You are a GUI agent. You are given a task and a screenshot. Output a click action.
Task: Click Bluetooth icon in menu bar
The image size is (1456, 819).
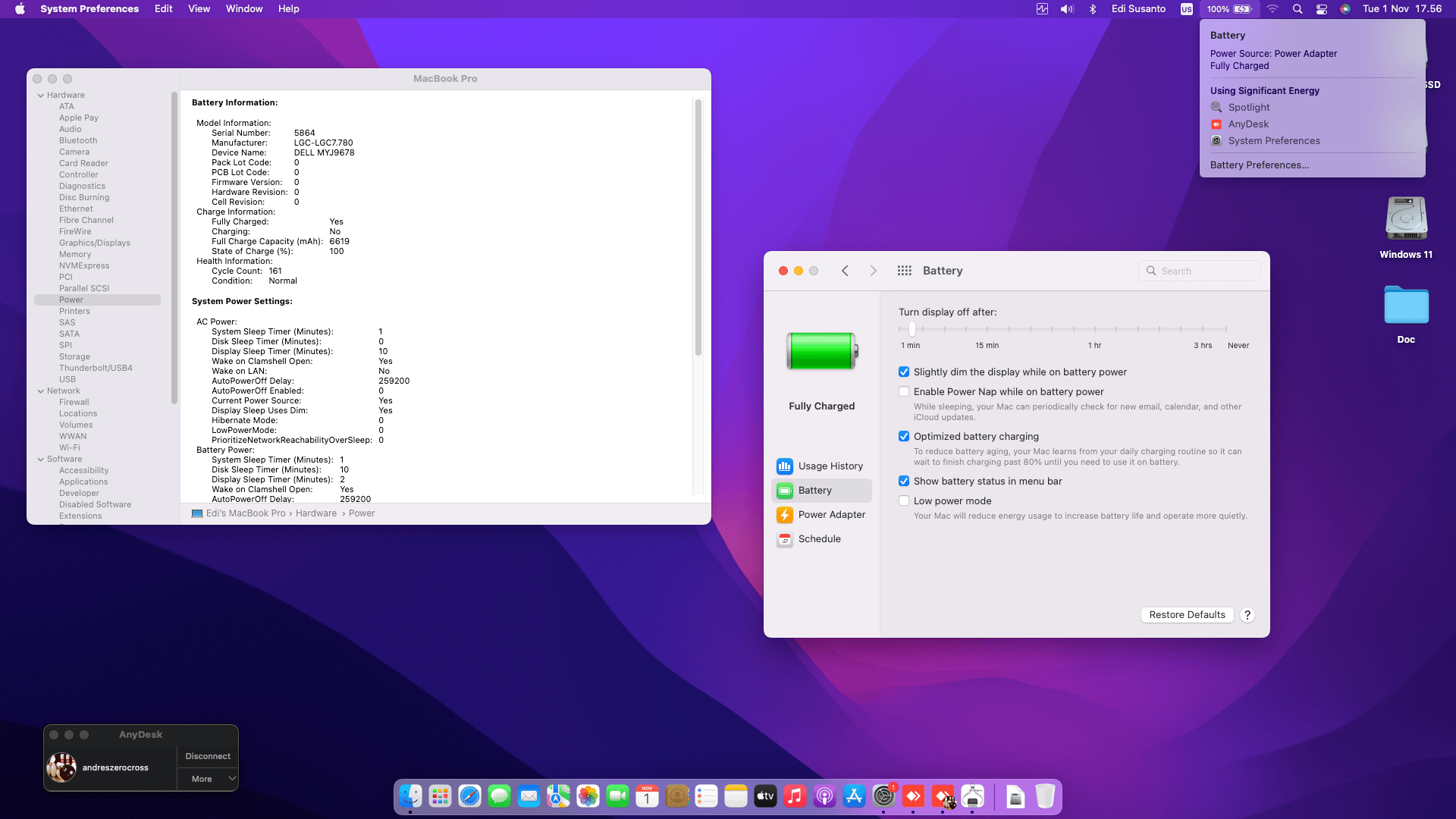[1093, 9]
